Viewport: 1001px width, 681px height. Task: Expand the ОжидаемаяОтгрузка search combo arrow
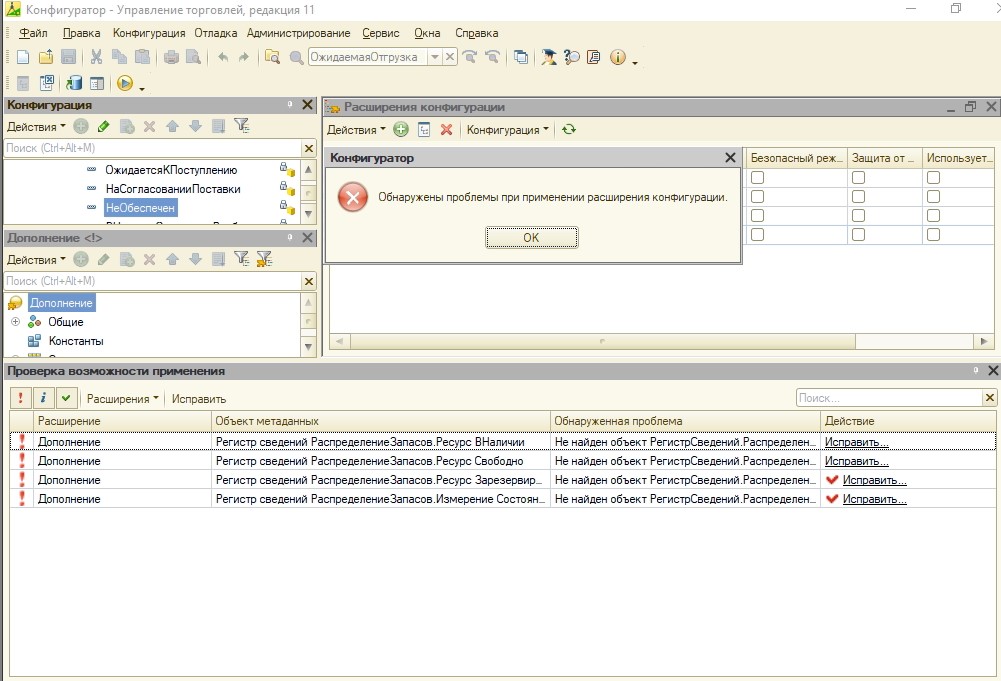click(x=435, y=57)
